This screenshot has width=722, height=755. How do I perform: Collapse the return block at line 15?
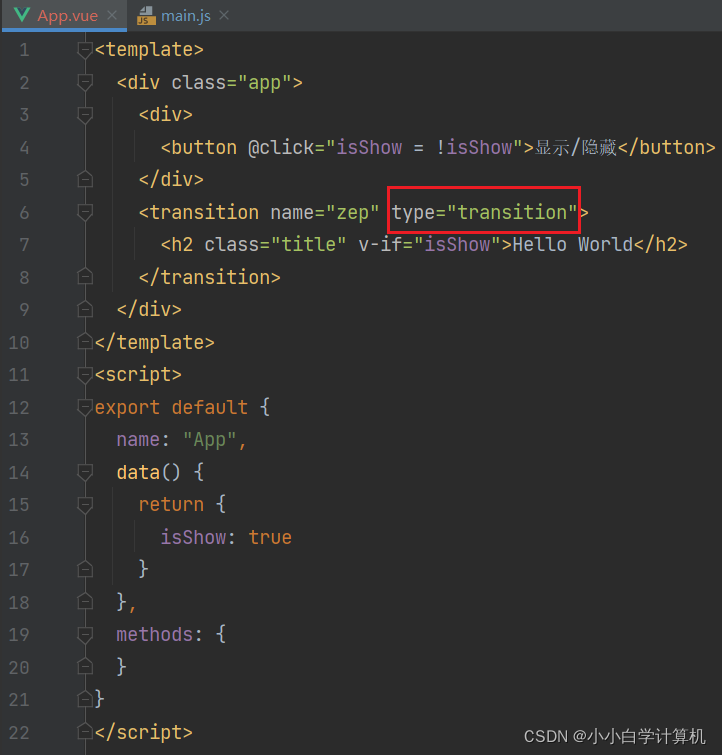pyautogui.click(x=85, y=505)
